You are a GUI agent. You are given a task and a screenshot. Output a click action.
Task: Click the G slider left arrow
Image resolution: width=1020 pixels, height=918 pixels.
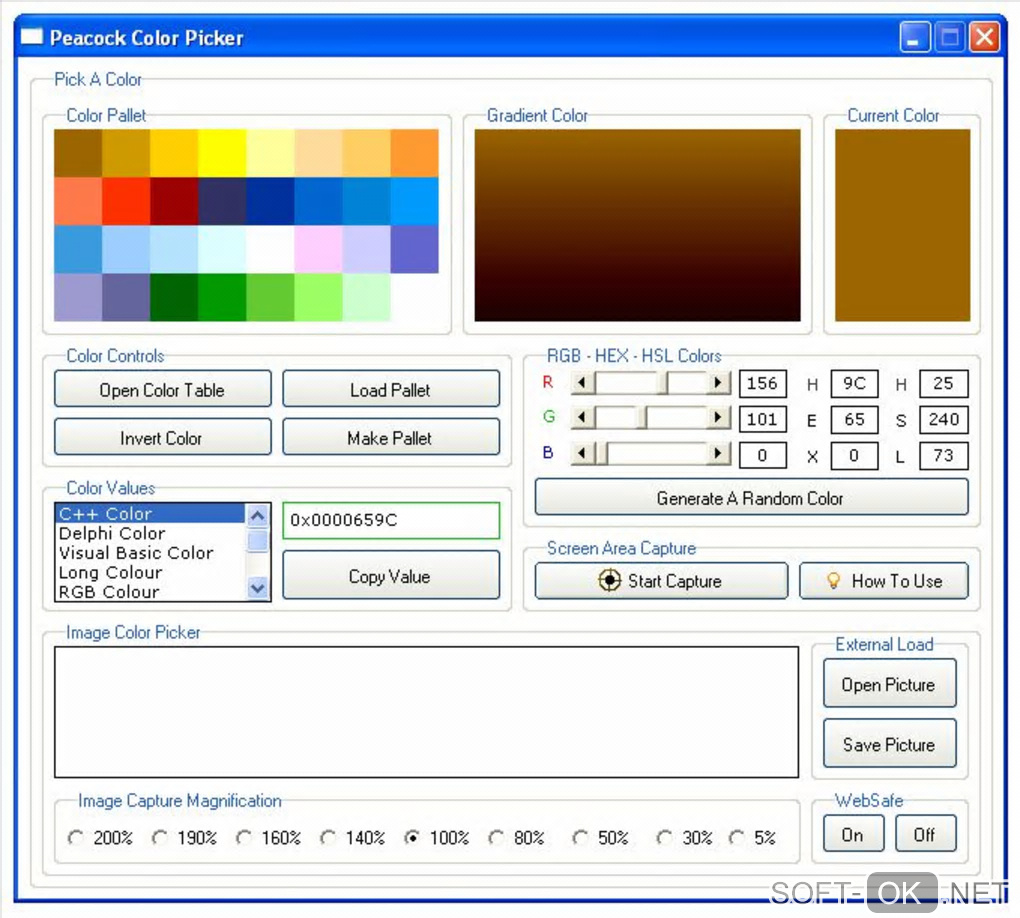[x=584, y=417]
